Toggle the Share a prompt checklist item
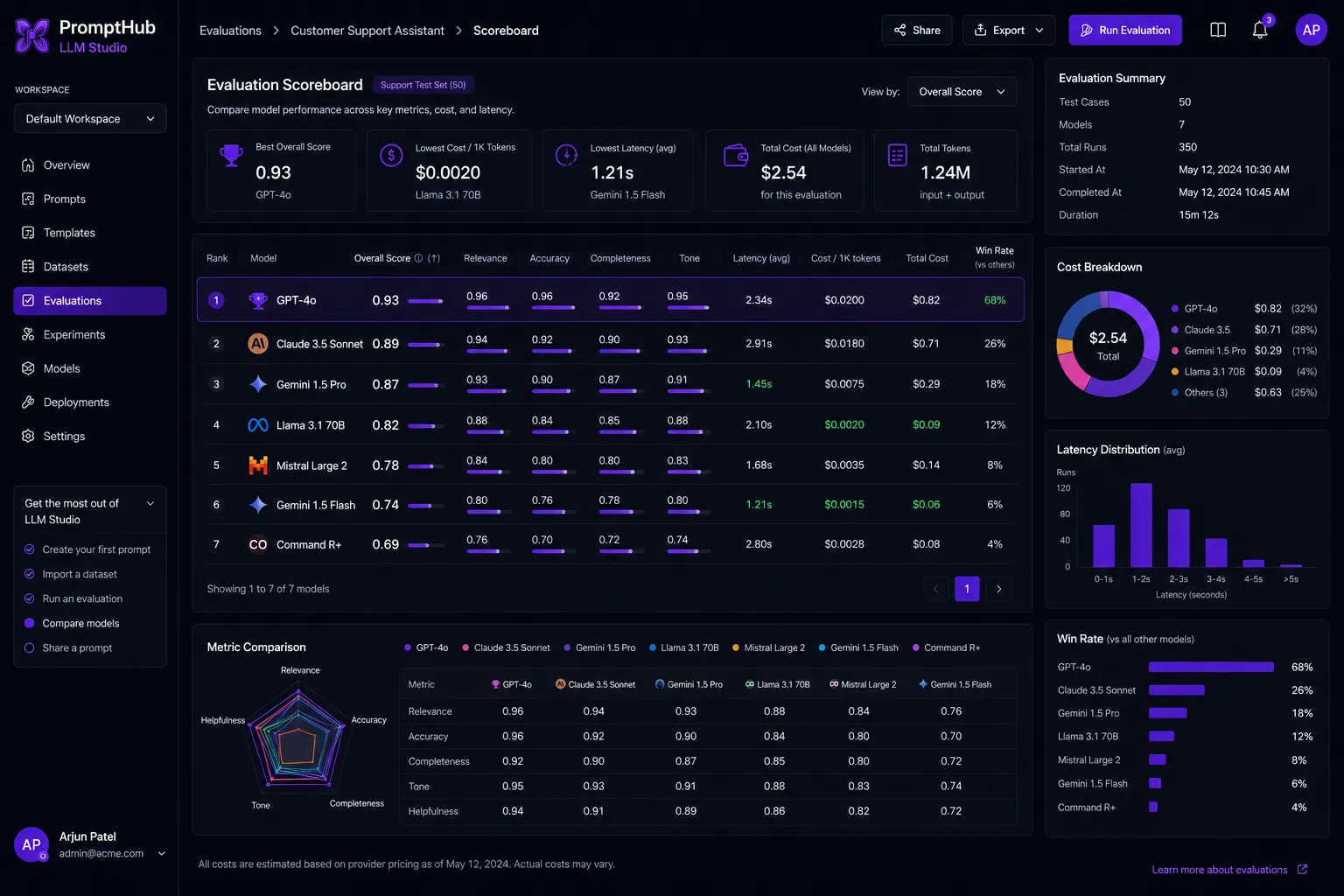 pyautogui.click(x=77, y=647)
